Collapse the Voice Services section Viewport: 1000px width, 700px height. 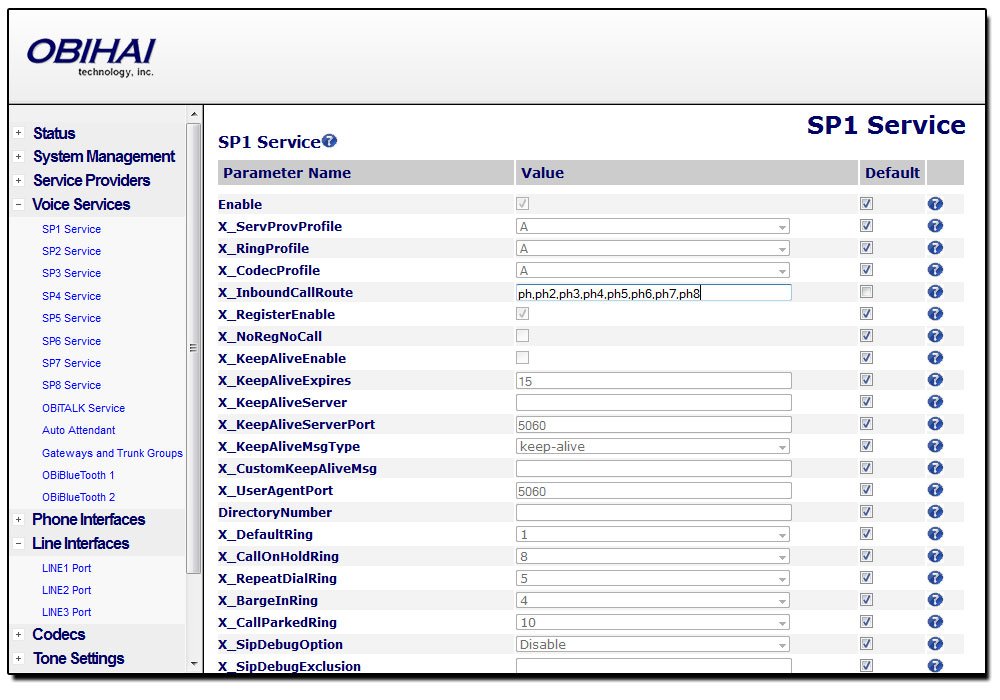[19, 205]
